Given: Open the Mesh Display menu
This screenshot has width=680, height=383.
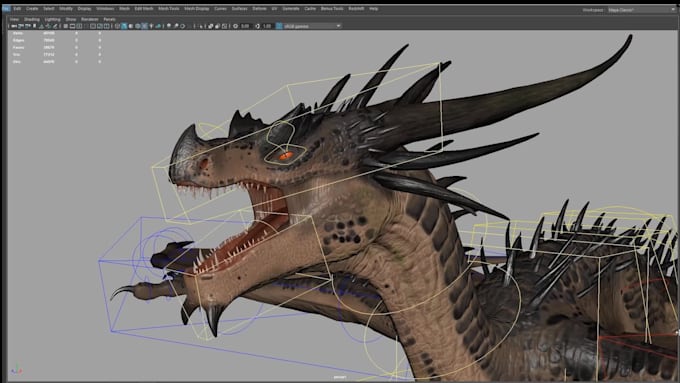Looking at the screenshot, I should click(x=197, y=9).
